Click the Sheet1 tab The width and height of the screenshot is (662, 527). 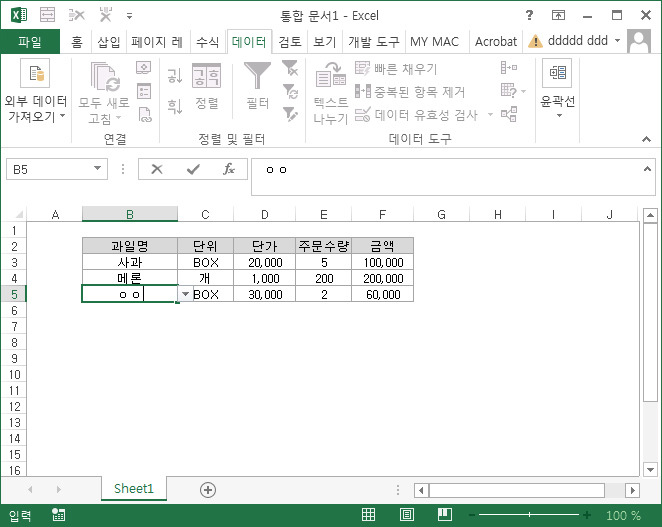point(134,489)
